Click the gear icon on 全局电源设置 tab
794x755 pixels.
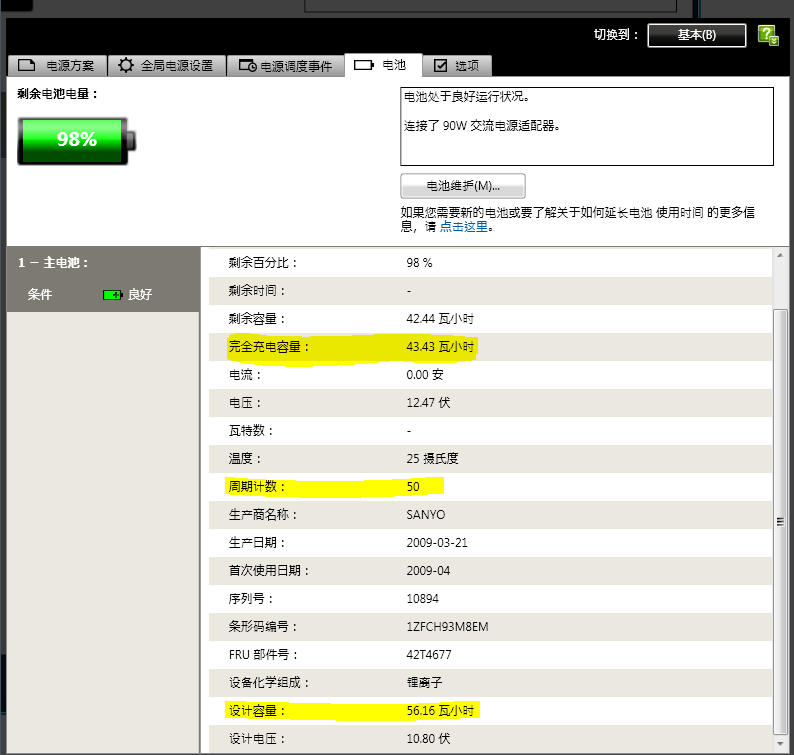tap(126, 66)
